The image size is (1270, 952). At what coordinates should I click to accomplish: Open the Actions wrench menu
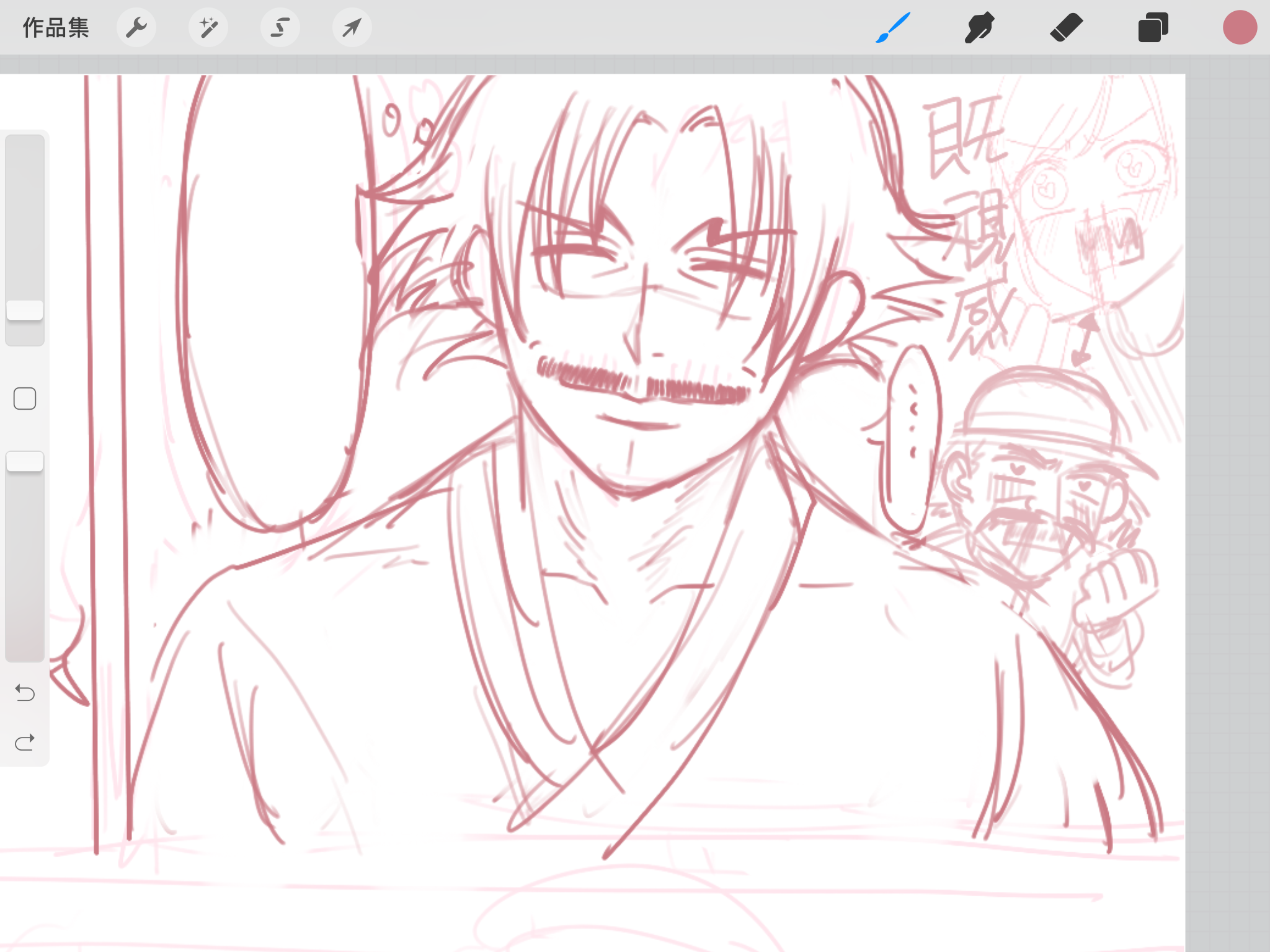tap(136, 28)
